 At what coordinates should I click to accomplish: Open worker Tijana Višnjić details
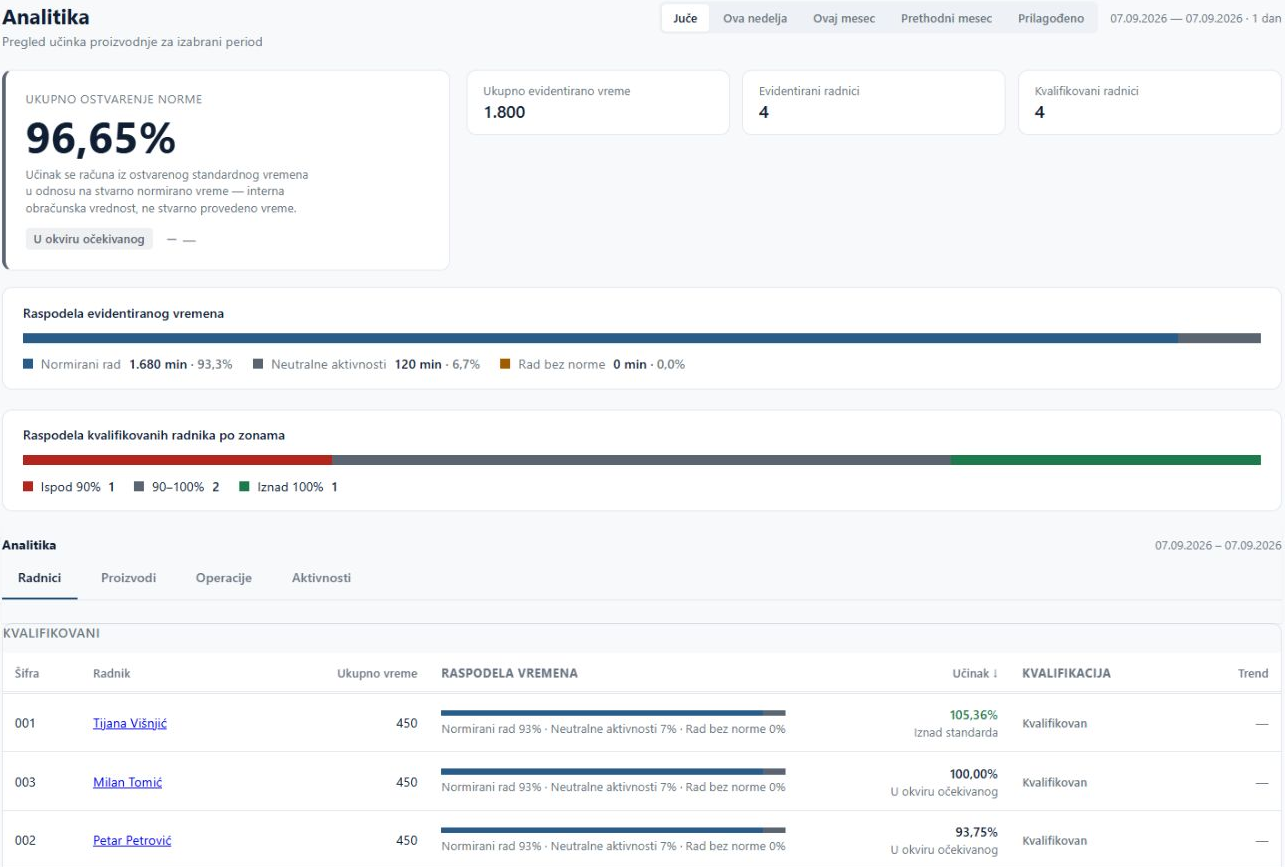130,723
